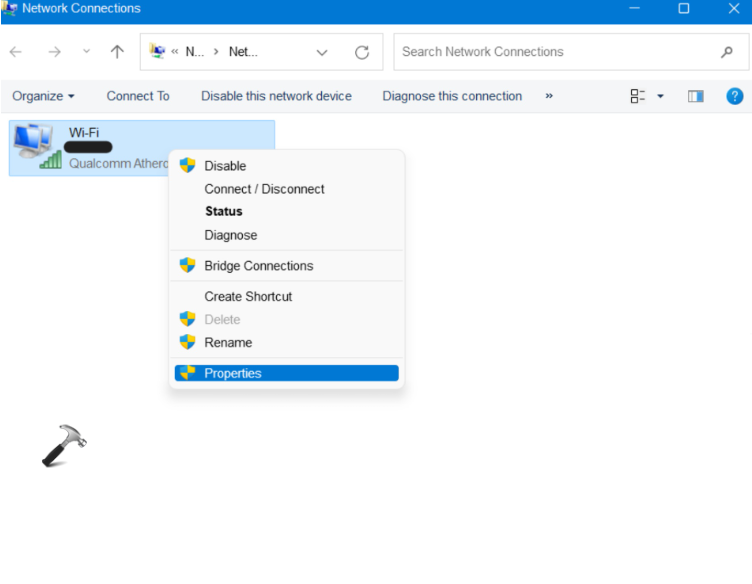Screen dimensions: 752x584
Task: Click Disable this network device
Action: click(x=276, y=96)
